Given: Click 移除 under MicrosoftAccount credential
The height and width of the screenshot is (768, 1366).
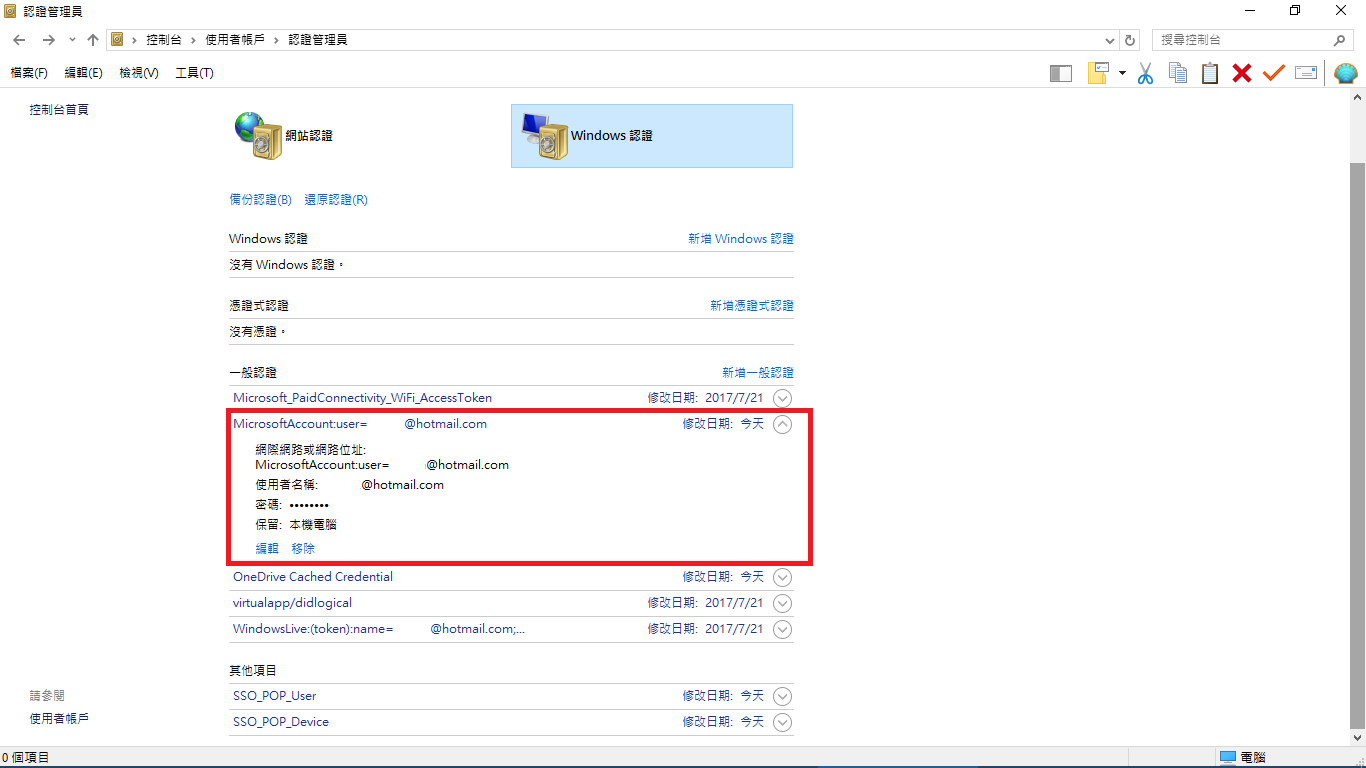Looking at the screenshot, I should coord(303,549).
